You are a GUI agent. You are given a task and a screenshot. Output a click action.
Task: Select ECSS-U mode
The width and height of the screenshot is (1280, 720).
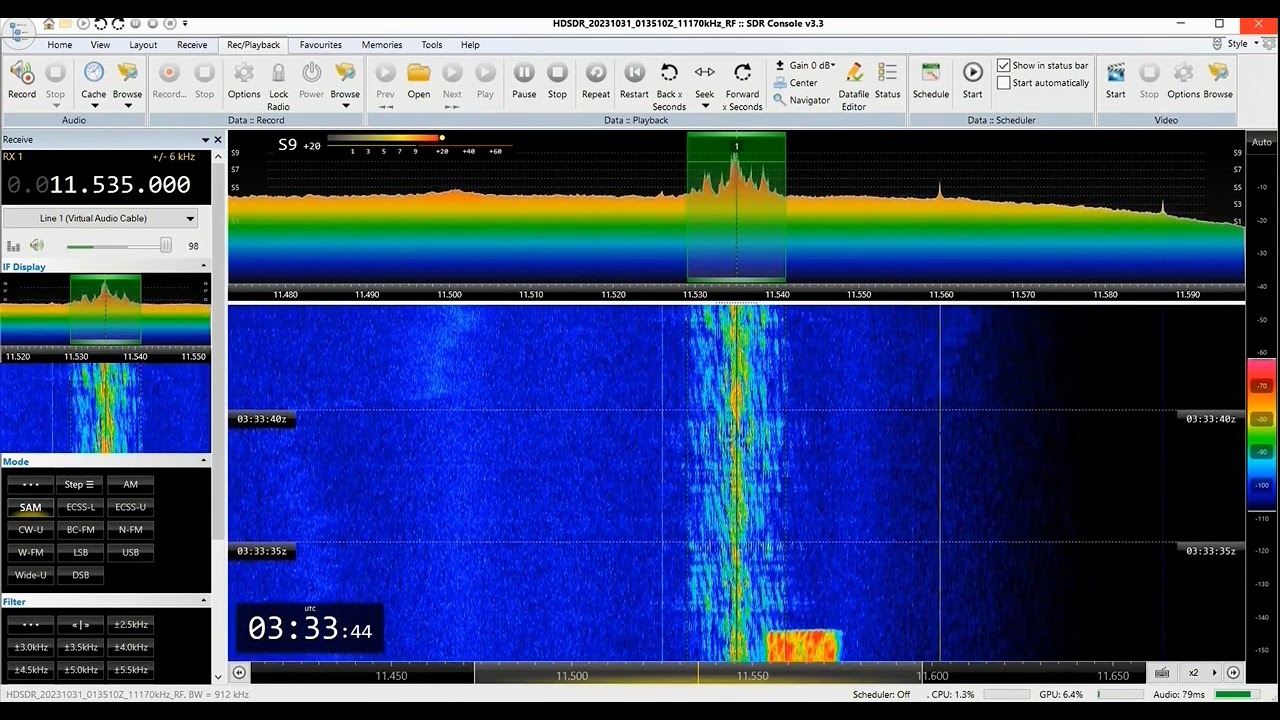tap(130, 507)
